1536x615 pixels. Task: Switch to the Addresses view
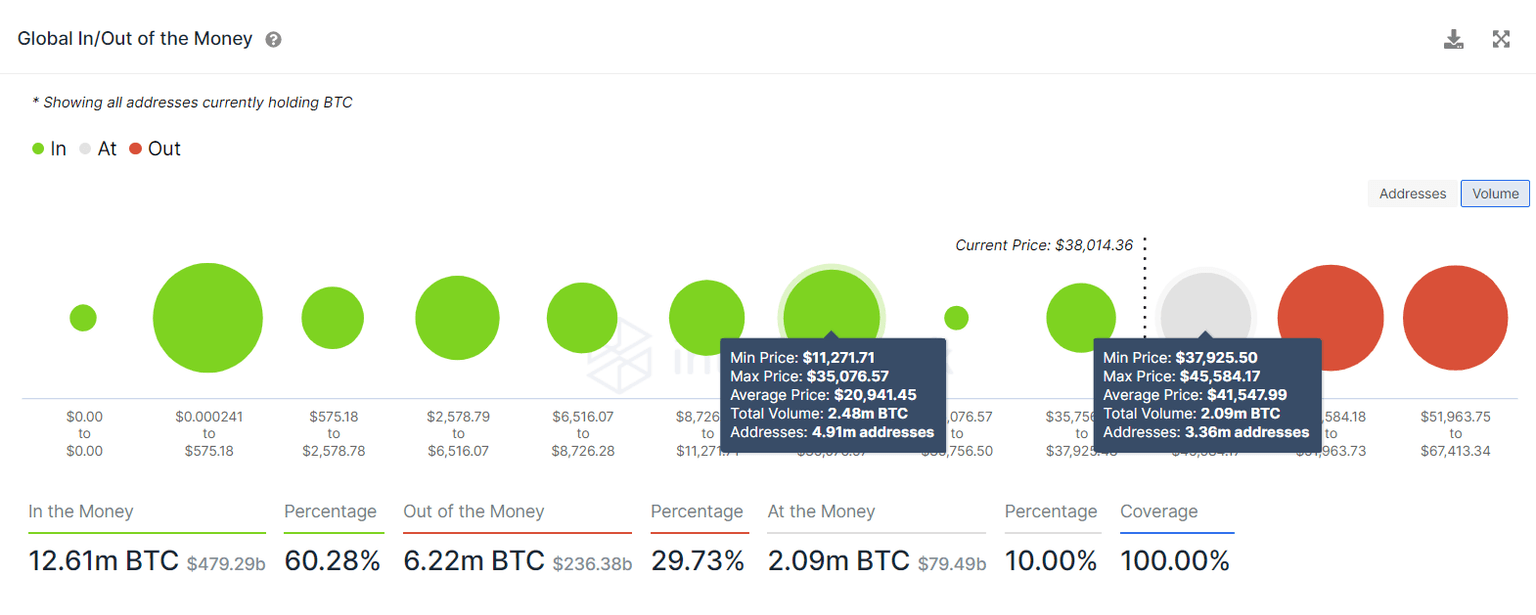[x=1412, y=194]
